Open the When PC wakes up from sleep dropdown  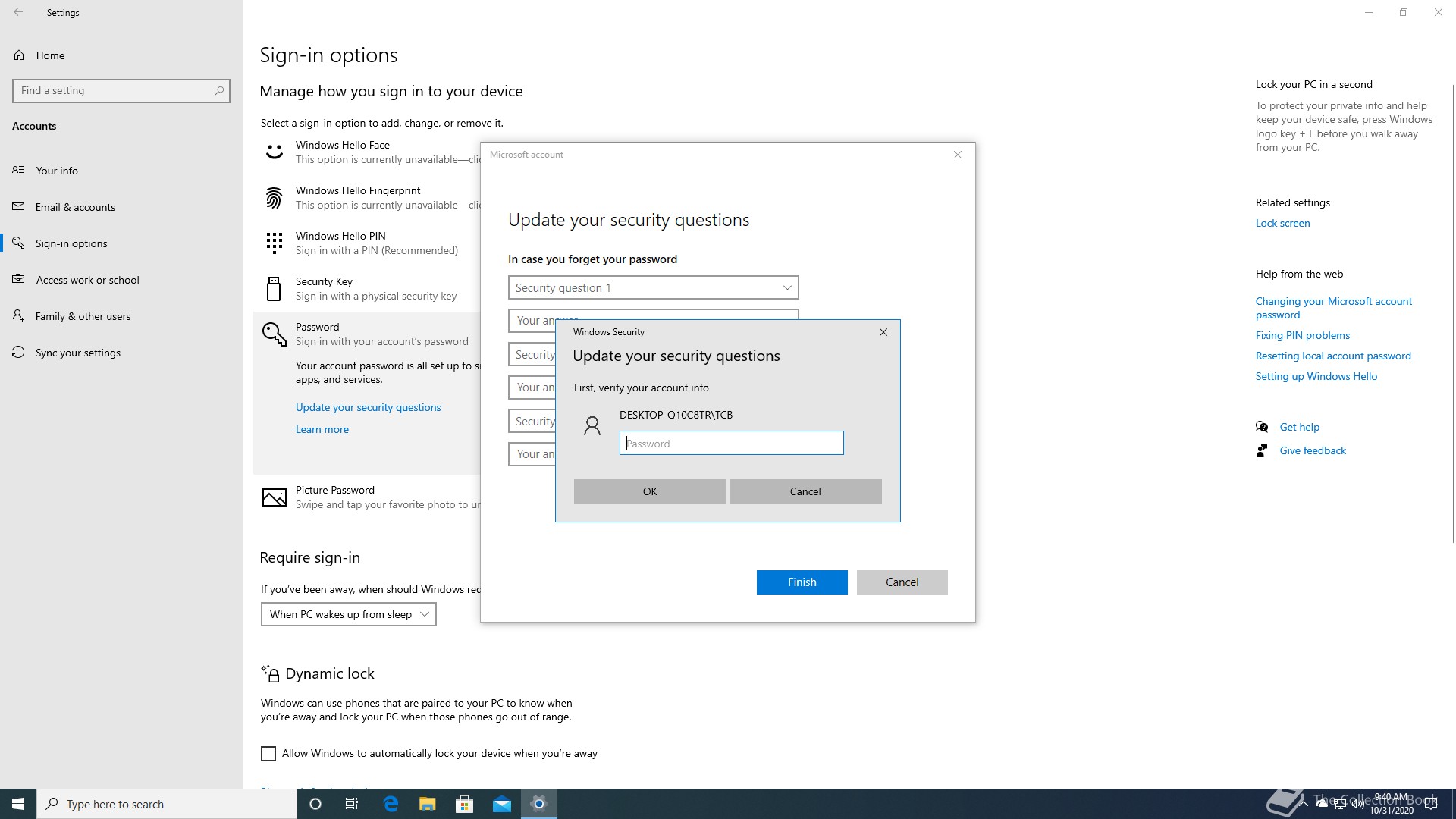(x=349, y=614)
